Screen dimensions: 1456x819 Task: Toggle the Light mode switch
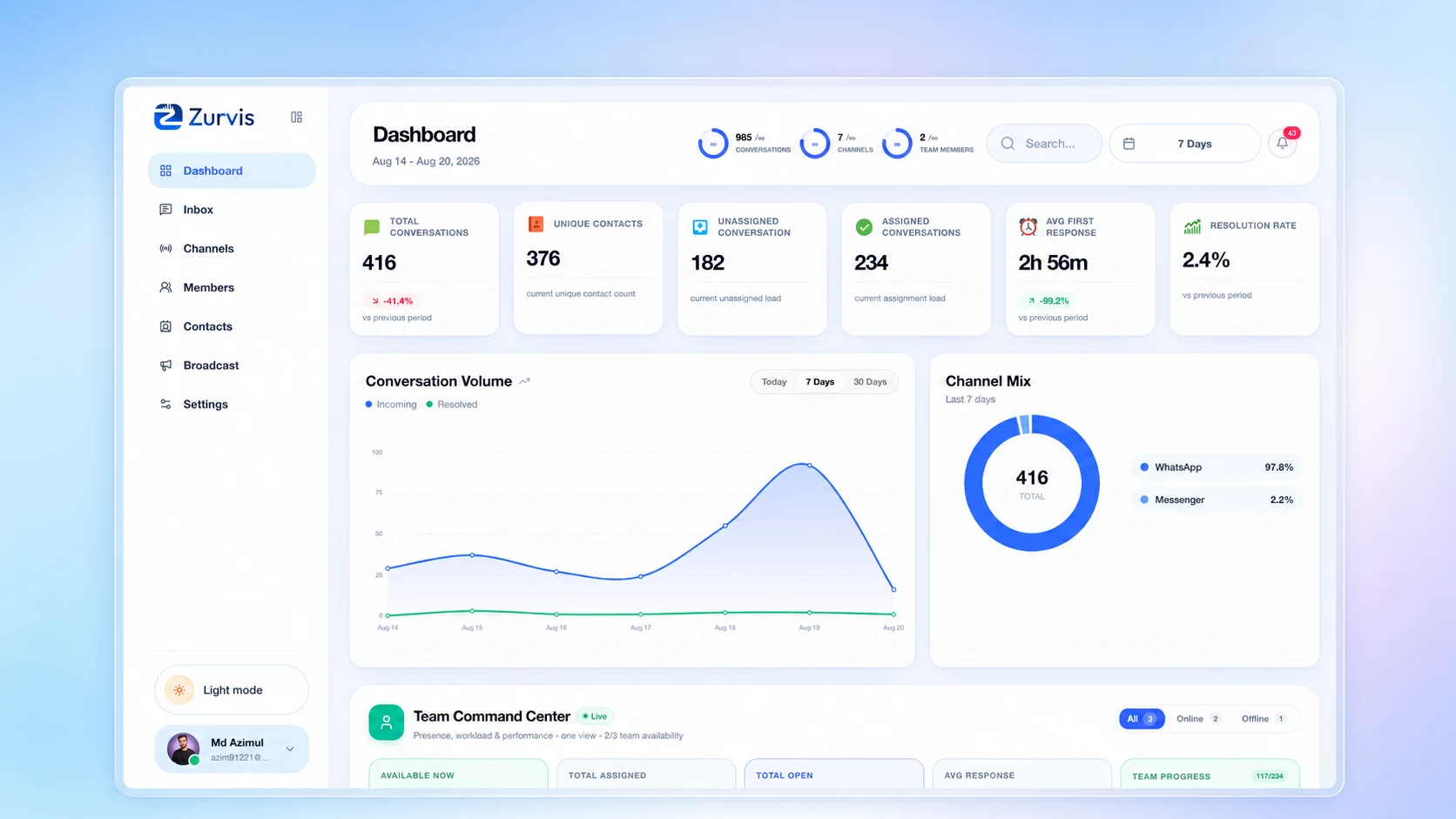pos(232,690)
